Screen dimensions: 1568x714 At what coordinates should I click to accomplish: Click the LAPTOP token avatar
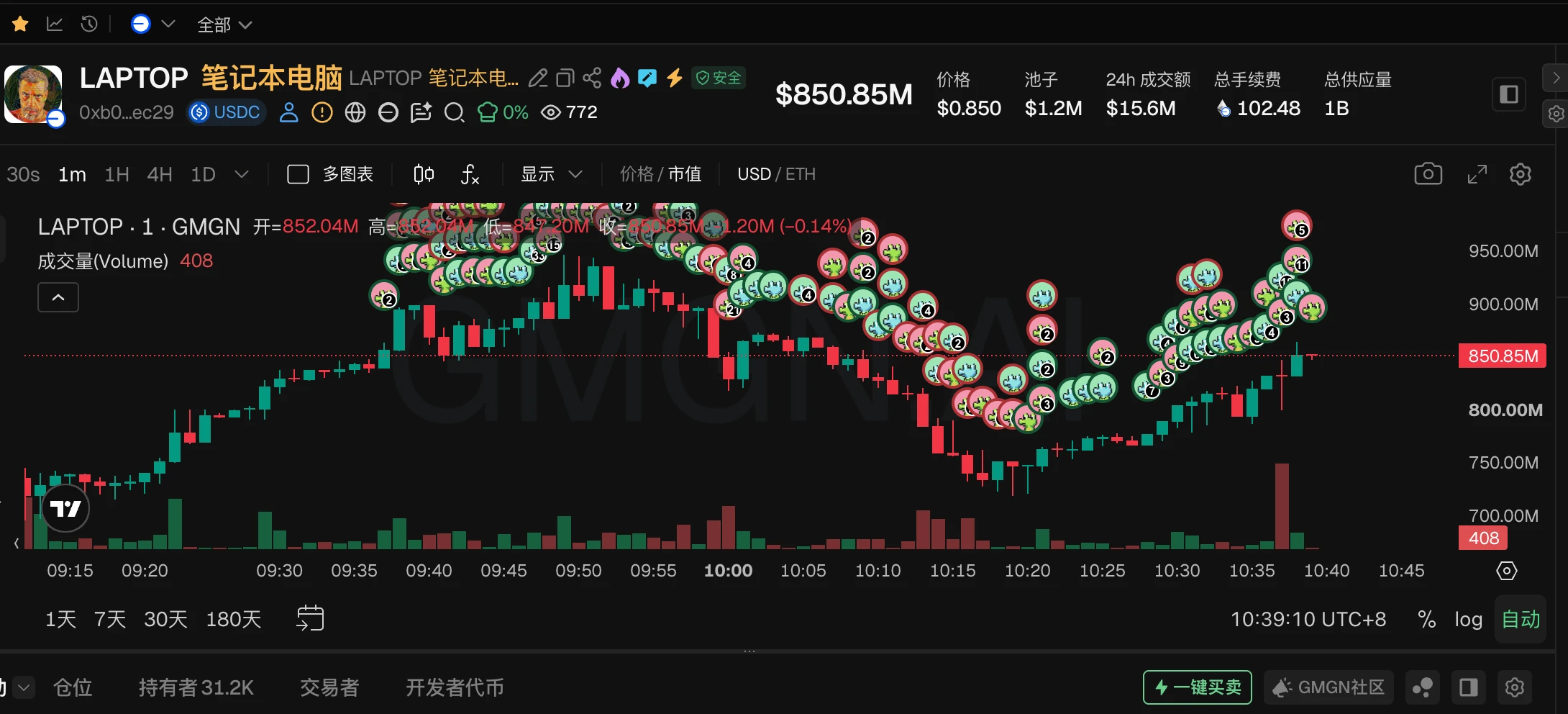[x=33, y=94]
